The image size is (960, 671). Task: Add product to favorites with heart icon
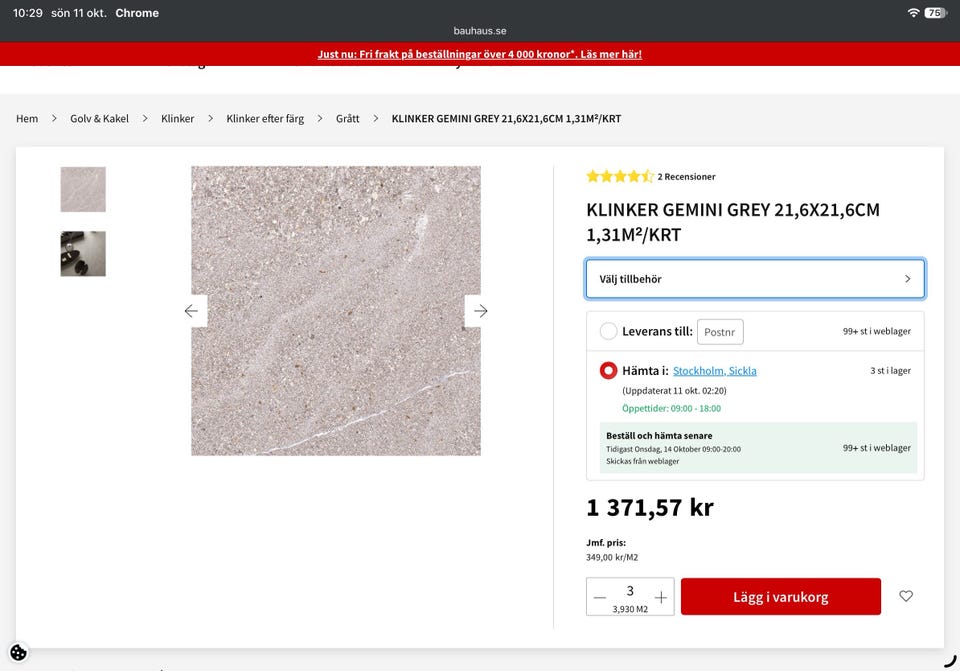pos(906,596)
